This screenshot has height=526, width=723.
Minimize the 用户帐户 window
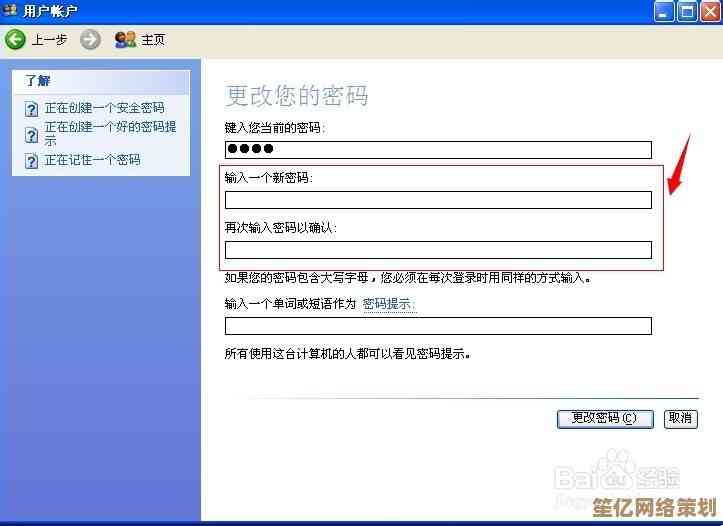(664, 12)
